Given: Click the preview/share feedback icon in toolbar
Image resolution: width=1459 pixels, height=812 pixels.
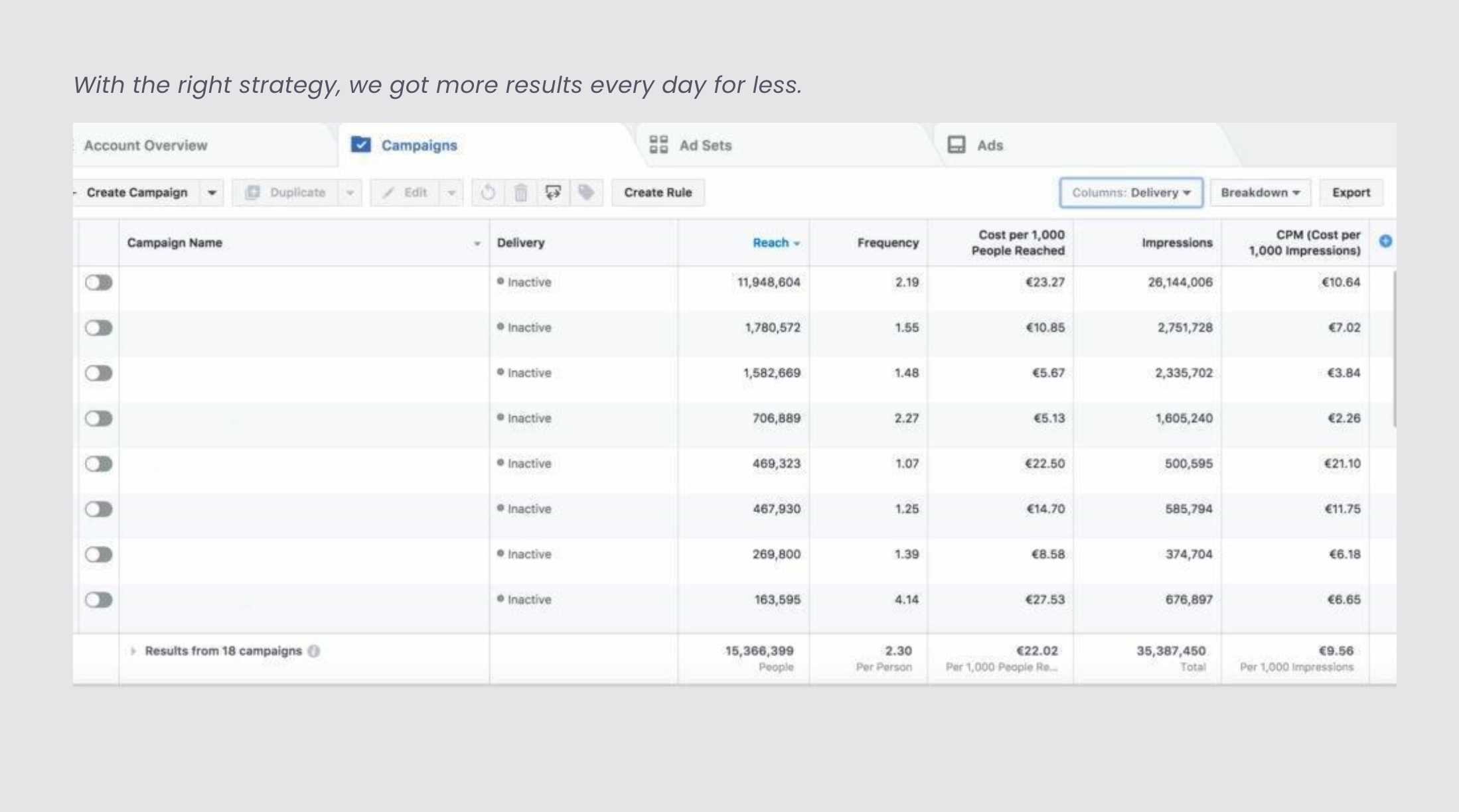Looking at the screenshot, I should click(x=553, y=192).
